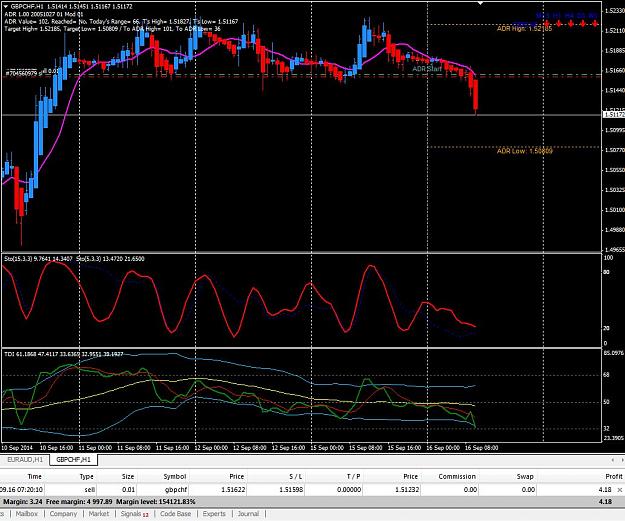Click the last red candle on the chart
Viewport: 625px width, 521px height.
[476, 96]
